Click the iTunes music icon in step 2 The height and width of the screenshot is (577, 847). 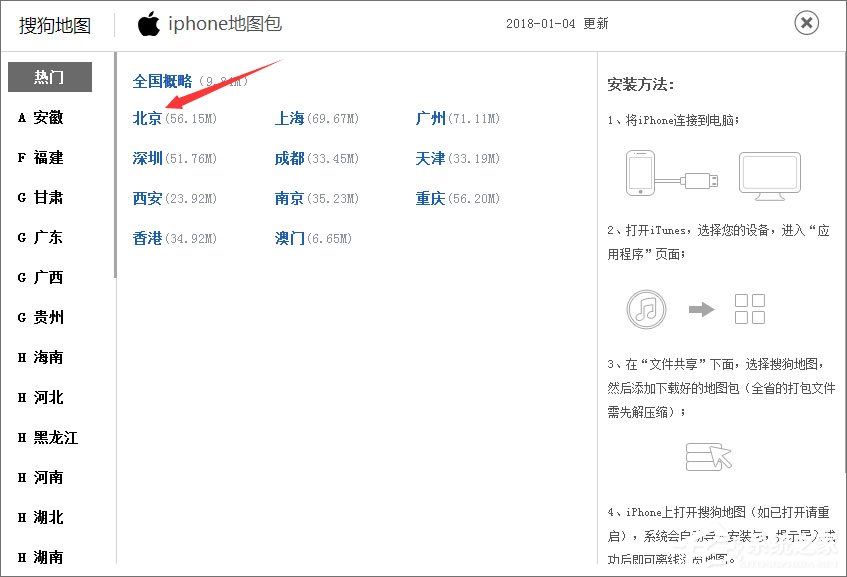point(646,309)
